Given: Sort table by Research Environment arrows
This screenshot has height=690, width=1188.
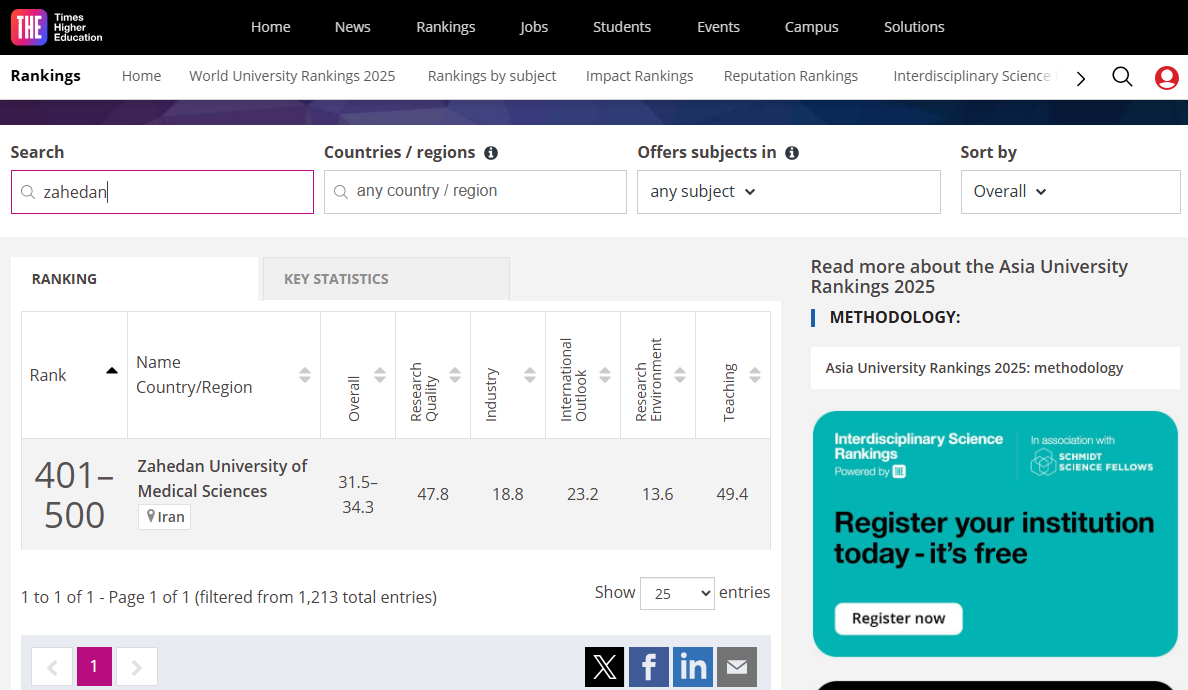Looking at the screenshot, I should [x=680, y=375].
